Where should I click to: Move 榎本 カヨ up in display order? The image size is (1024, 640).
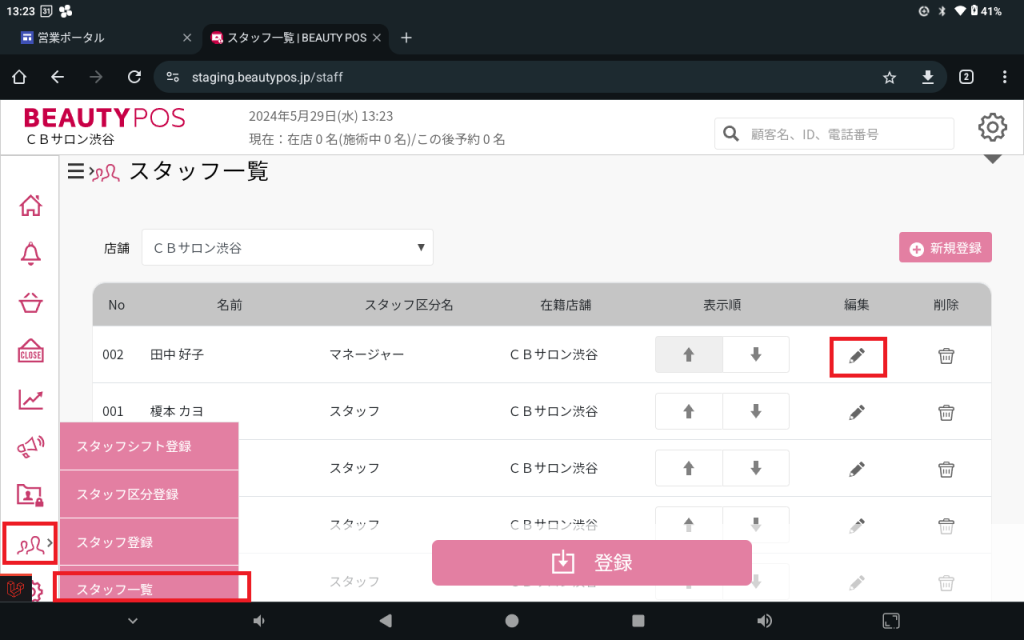[688, 412]
